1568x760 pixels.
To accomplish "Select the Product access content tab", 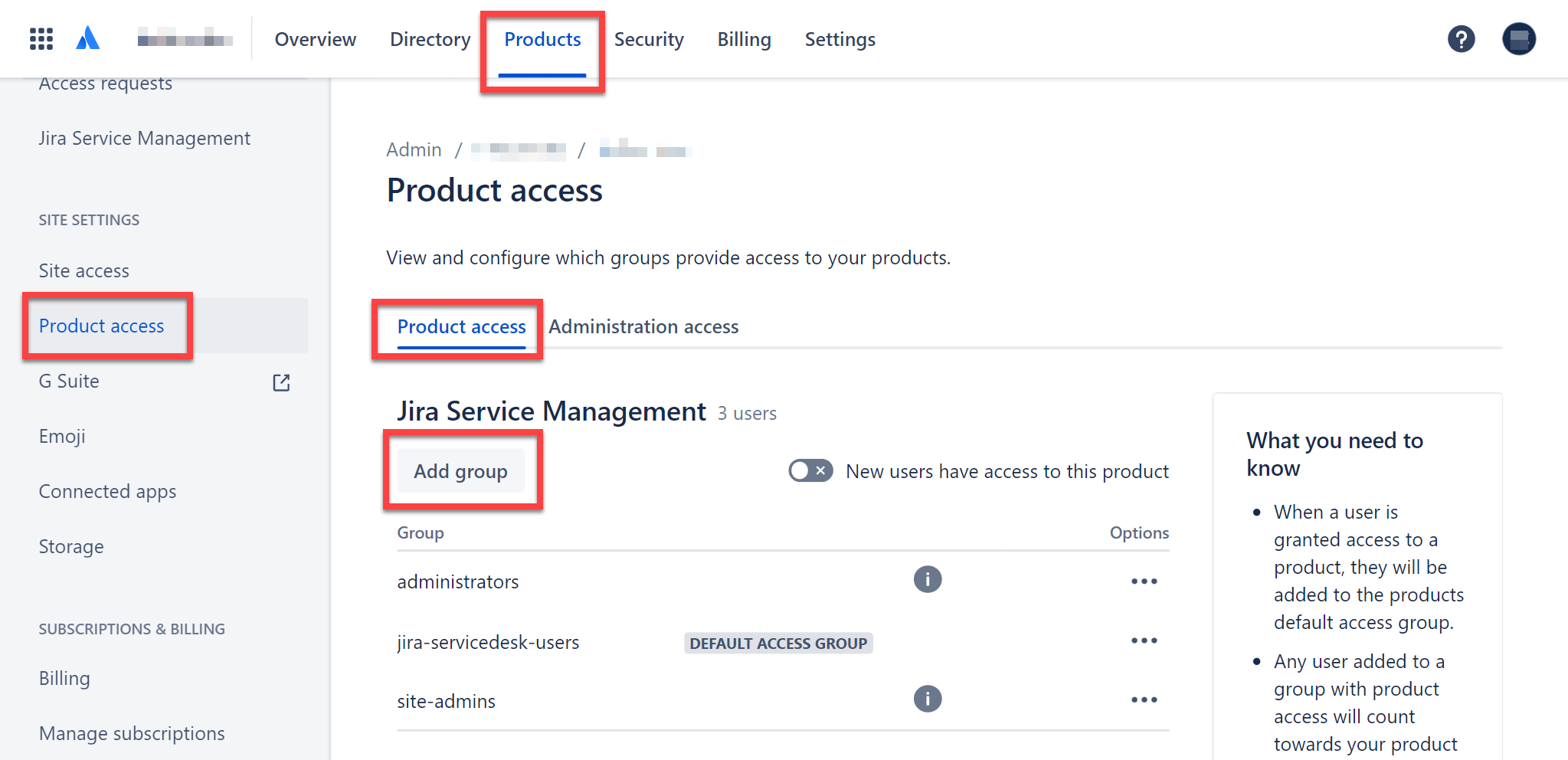I will pyautogui.click(x=461, y=326).
